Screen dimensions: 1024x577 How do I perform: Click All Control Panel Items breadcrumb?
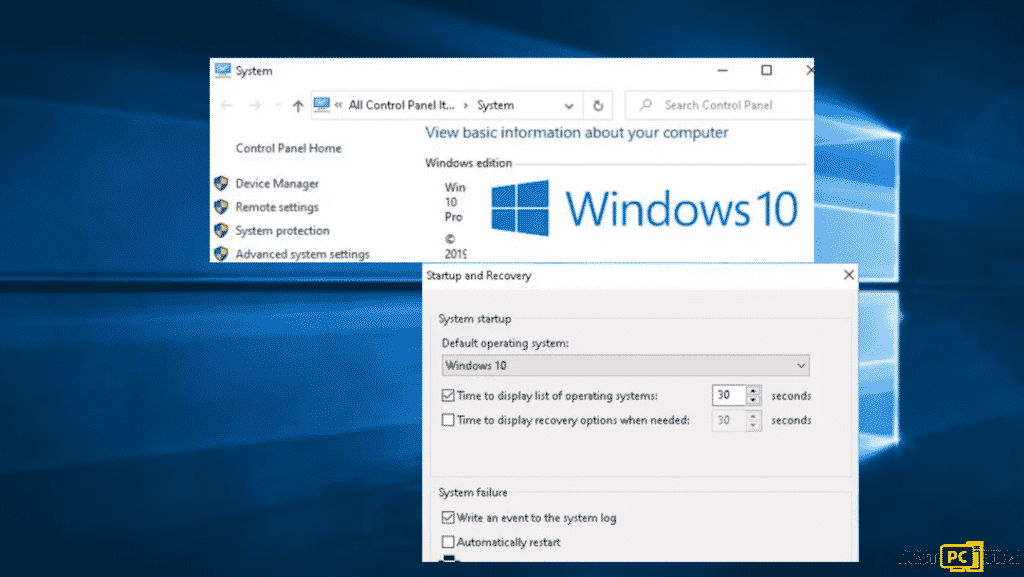(x=401, y=105)
